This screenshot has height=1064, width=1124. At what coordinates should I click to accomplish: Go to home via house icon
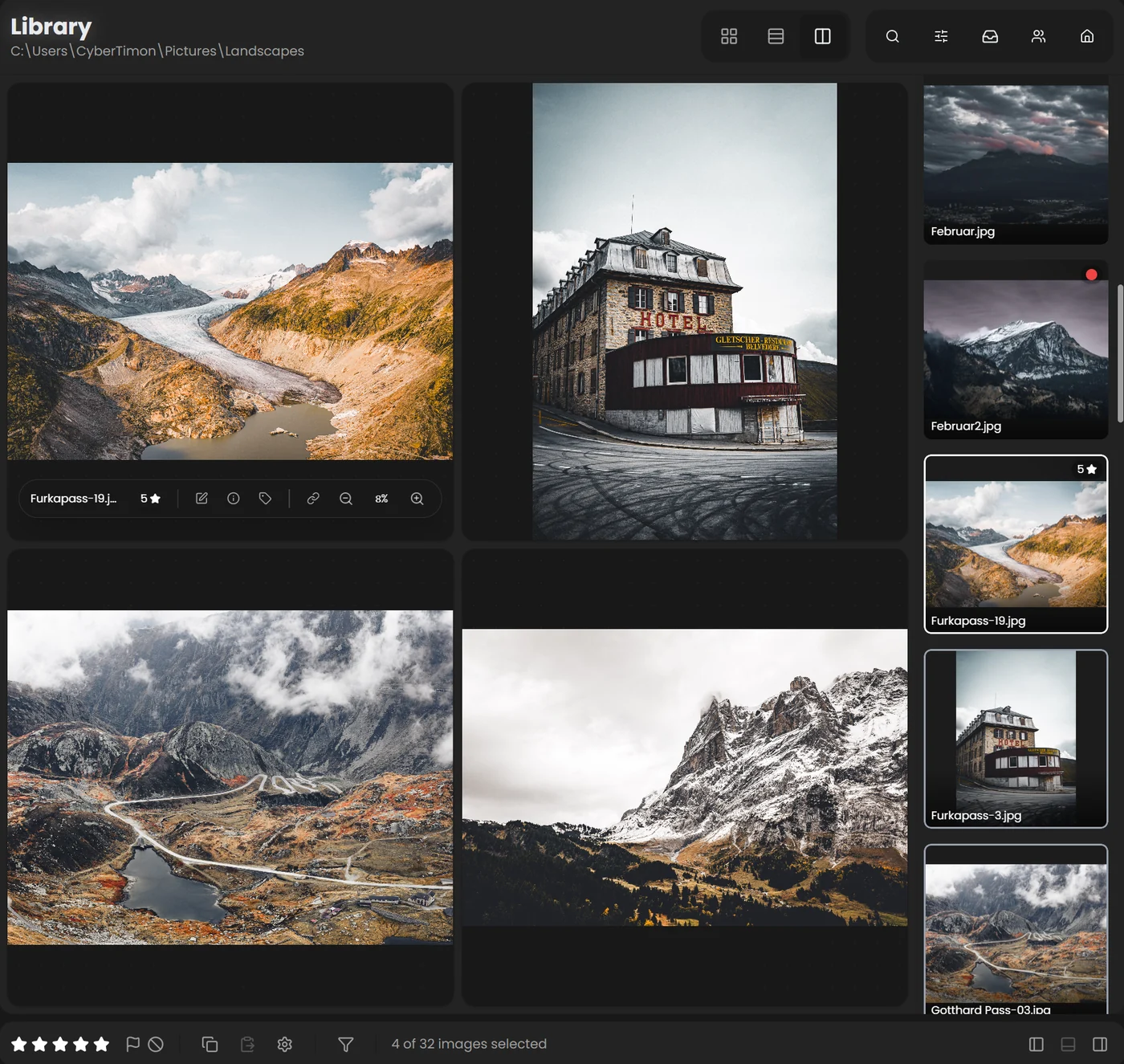tap(1087, 36)
